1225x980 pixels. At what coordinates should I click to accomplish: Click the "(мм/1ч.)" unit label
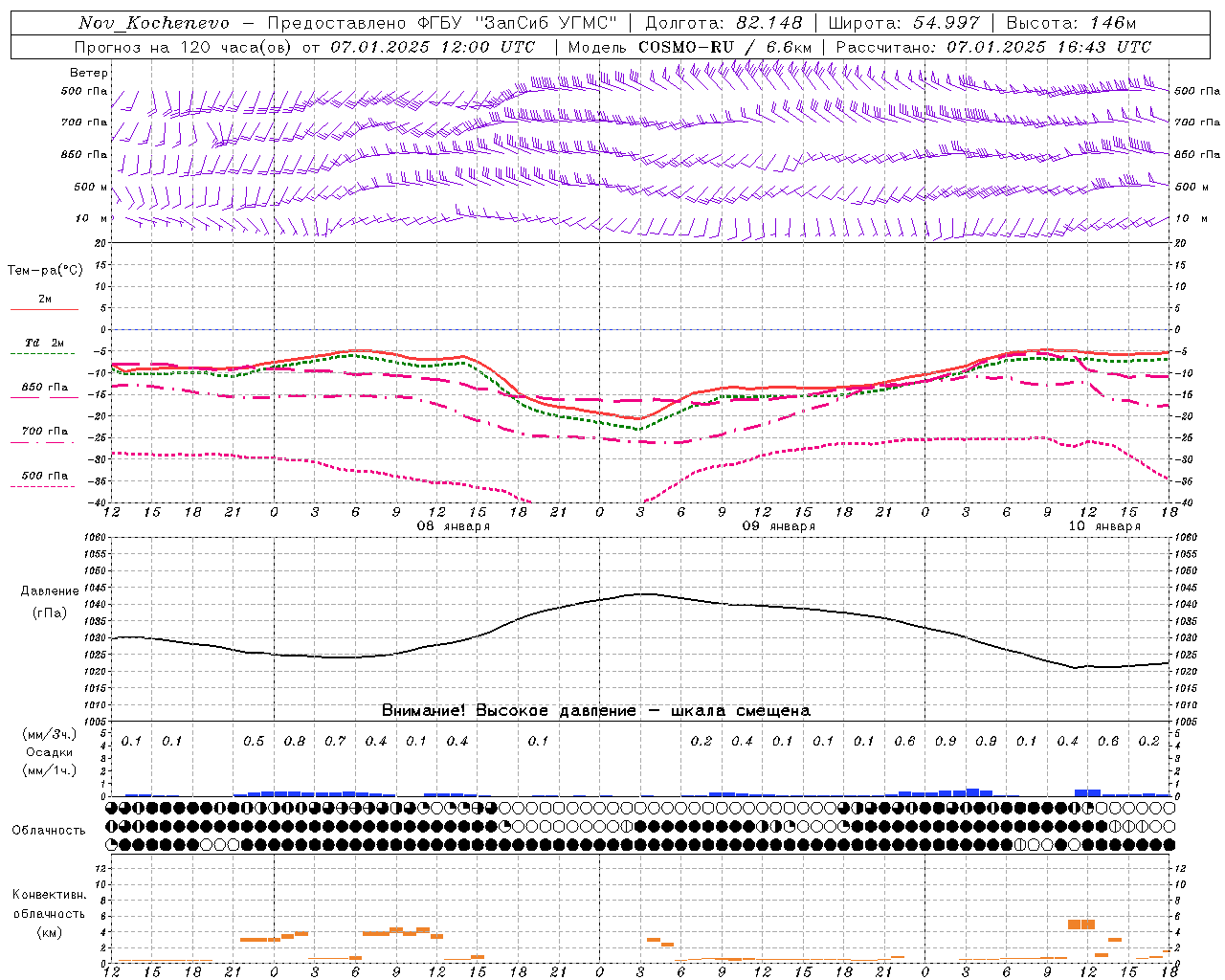click(x=49, y=770)
